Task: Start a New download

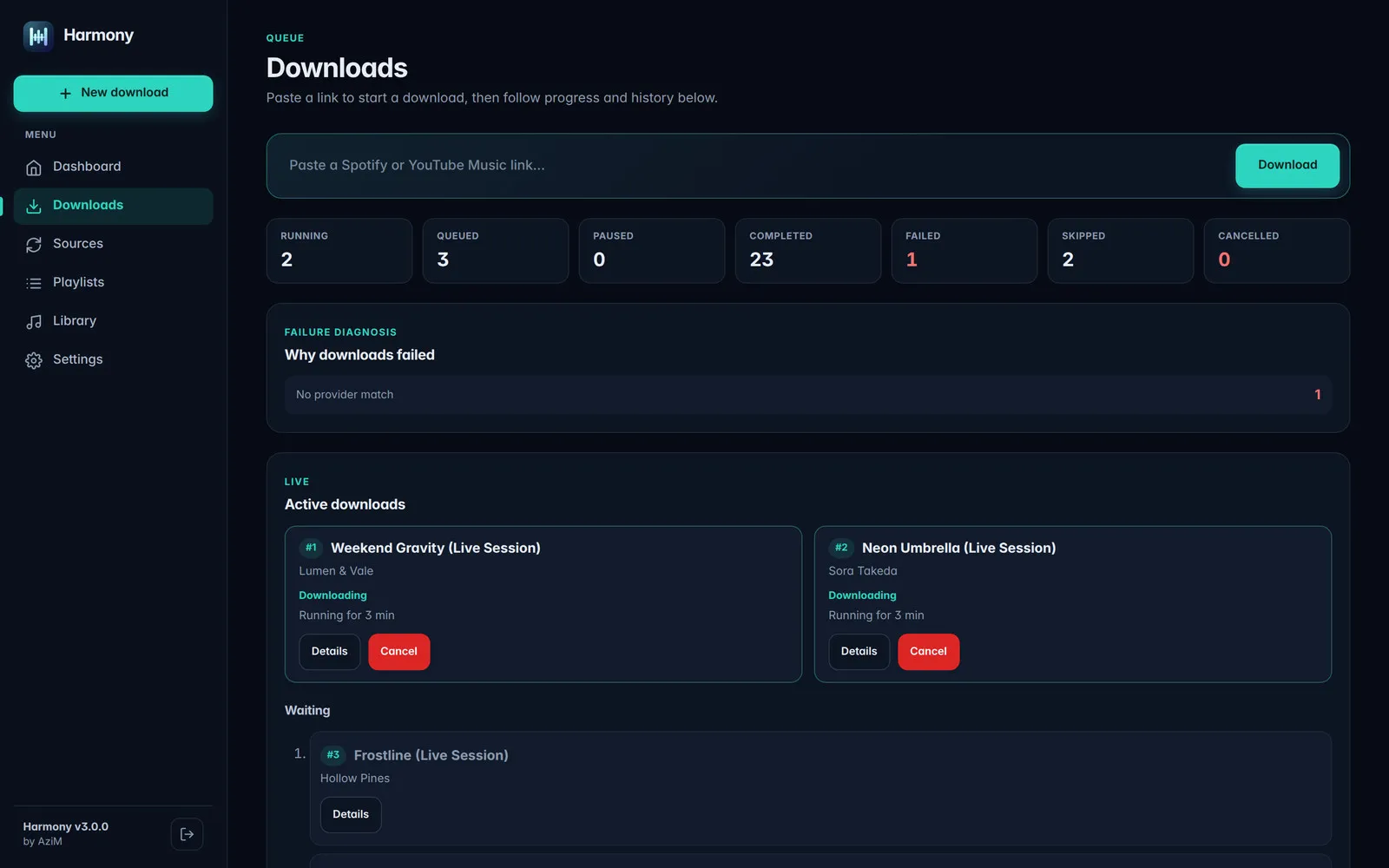Action: pos(113,93)
